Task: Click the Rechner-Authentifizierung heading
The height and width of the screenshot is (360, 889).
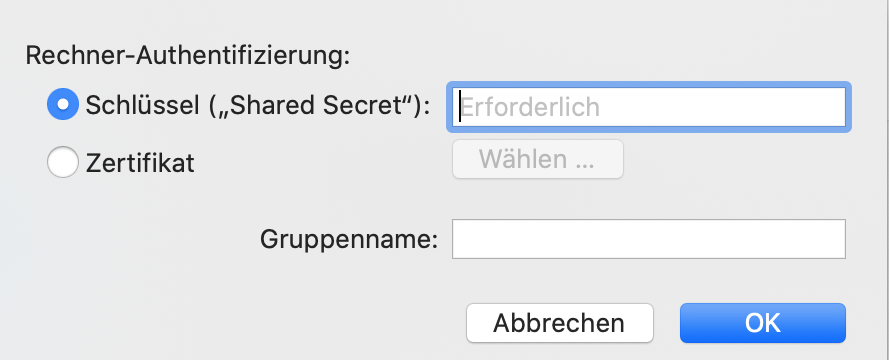Action: click(x=188, y=56)
